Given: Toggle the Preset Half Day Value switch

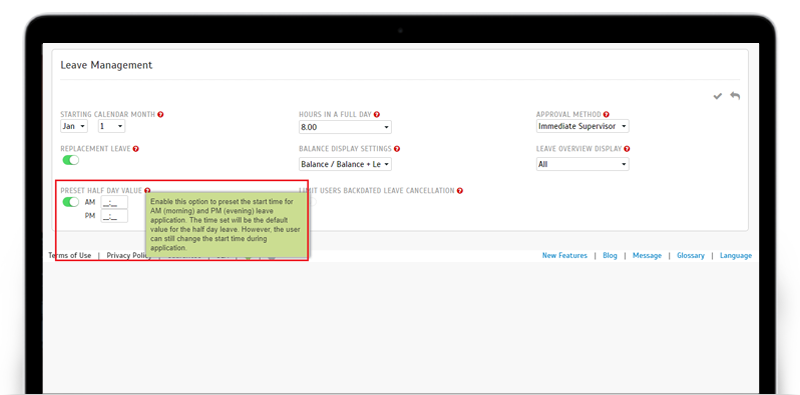Looking at the screenshot, I should pos(71,202).
